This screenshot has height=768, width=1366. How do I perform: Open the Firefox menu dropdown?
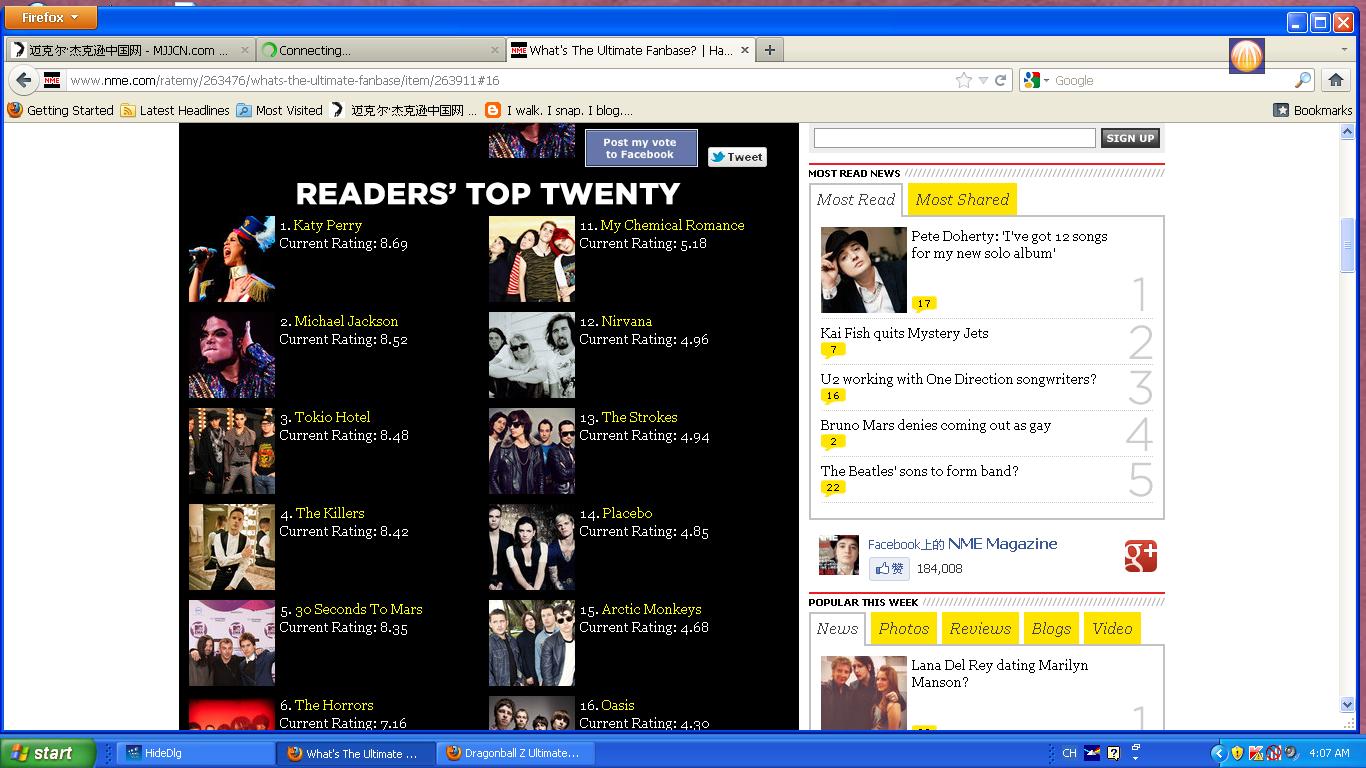click(51, 17)
